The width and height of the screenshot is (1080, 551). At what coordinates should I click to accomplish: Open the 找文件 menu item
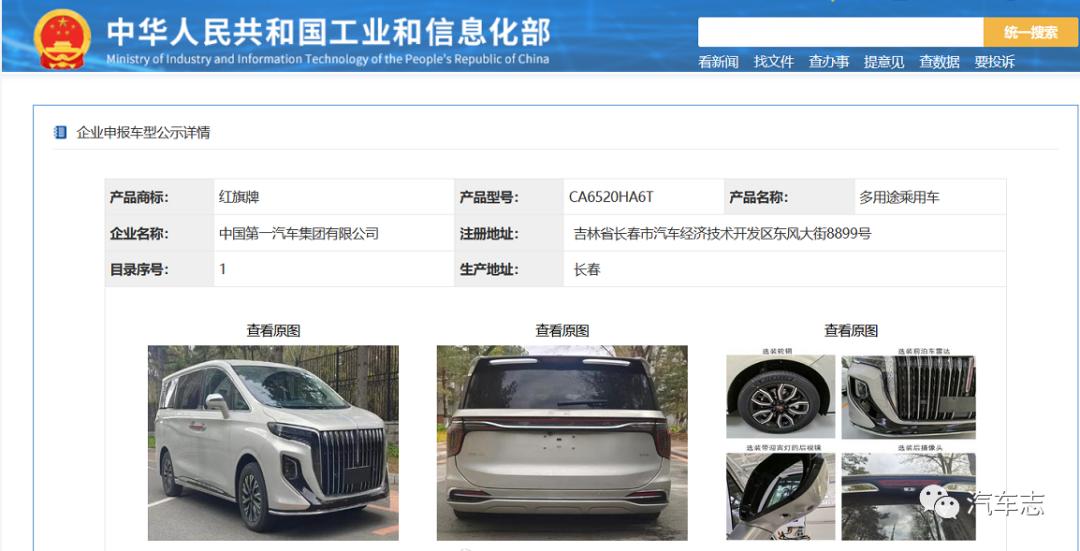click(773, 62)
